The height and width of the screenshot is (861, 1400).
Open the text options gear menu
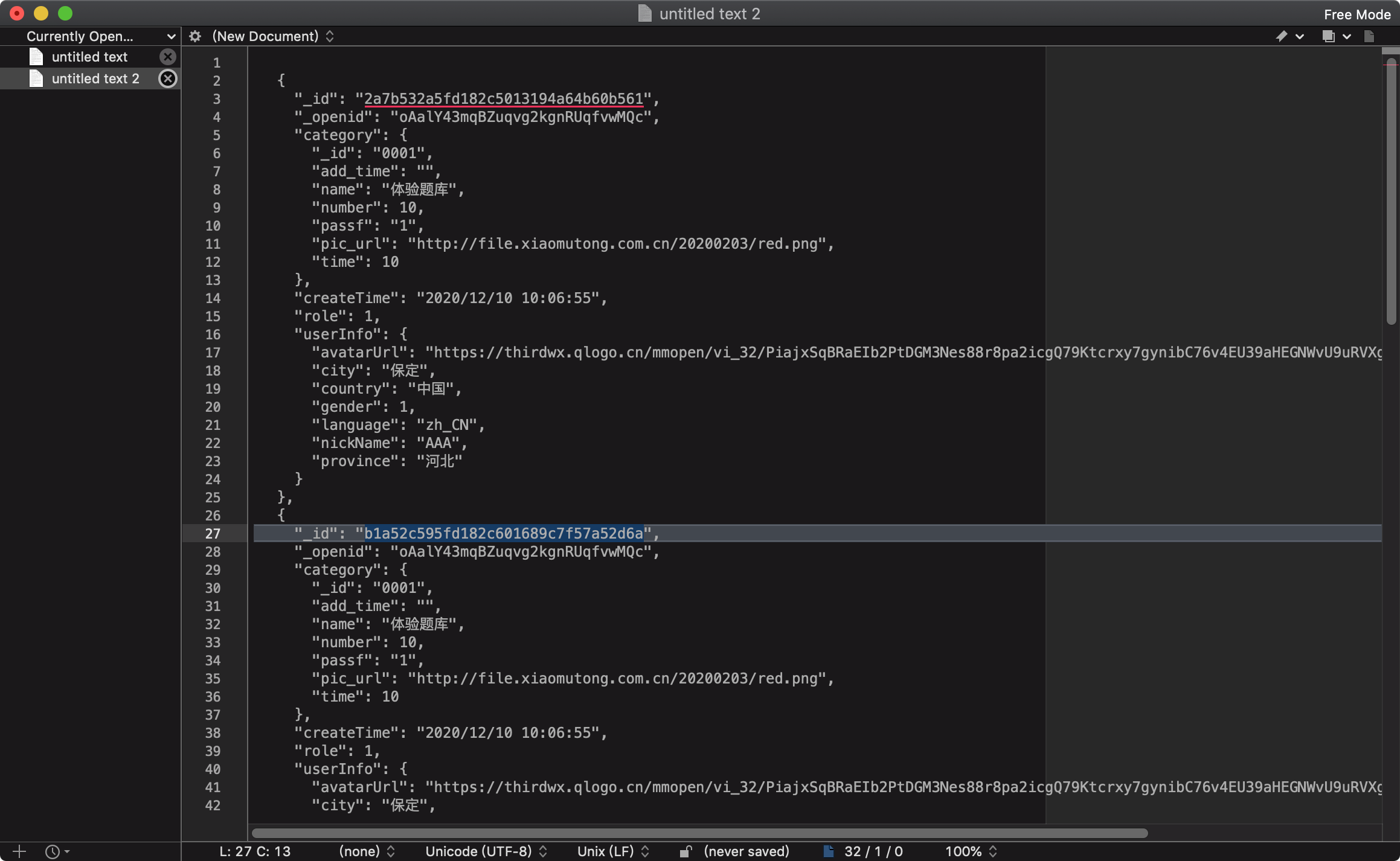click(194, 36)
